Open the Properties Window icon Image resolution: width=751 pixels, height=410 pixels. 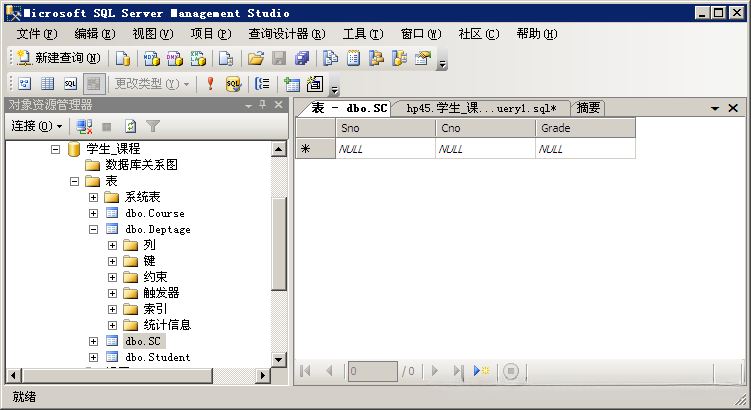click(422, 58)
